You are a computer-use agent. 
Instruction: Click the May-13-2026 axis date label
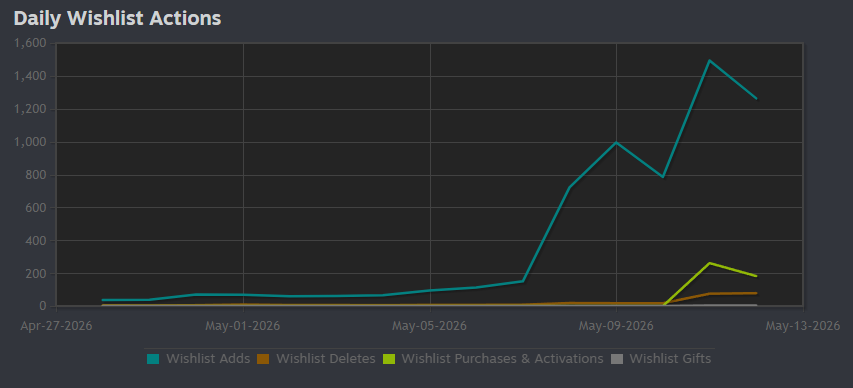pos(803,326)
